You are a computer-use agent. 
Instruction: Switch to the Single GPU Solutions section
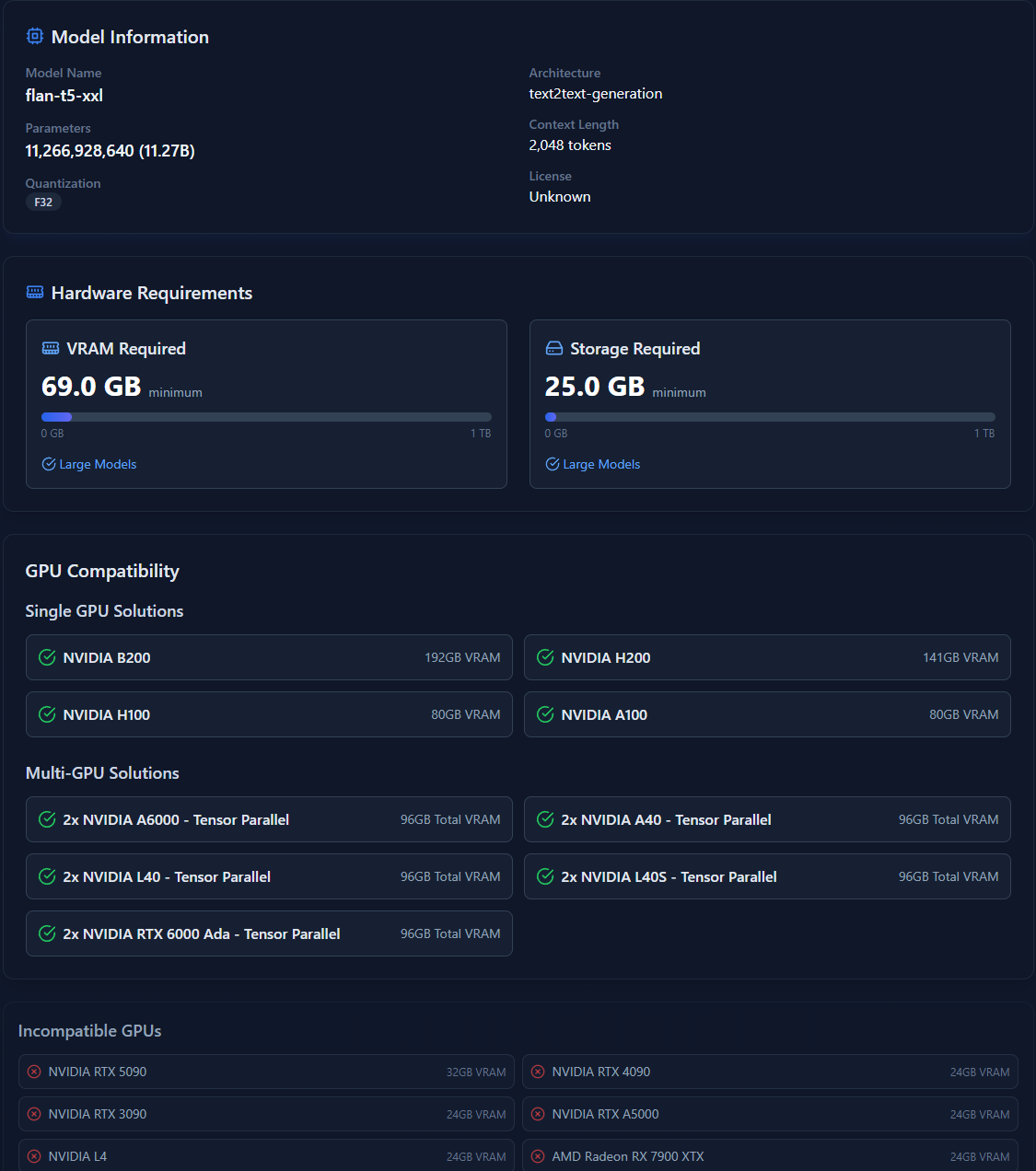coord(104,610)
